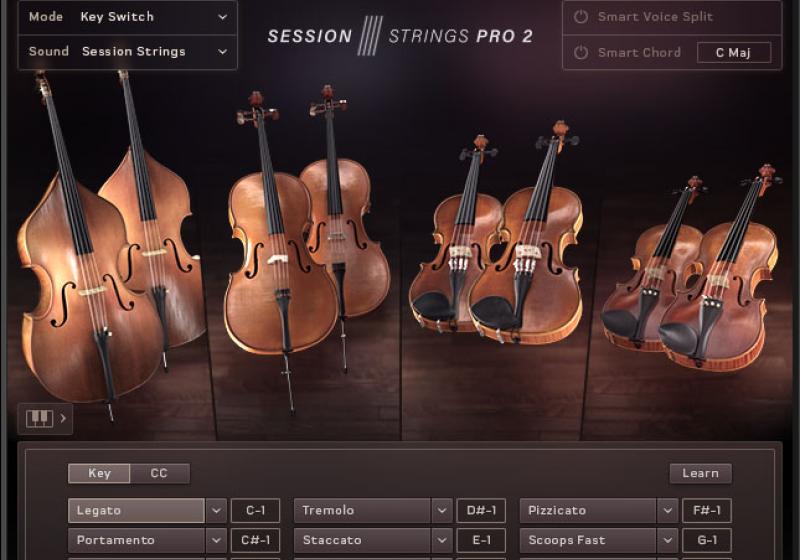The height and width of the screenshot is (560, 800).
Task: Expand the Legato articulation dropdown arrow
Action: [216, 511]
